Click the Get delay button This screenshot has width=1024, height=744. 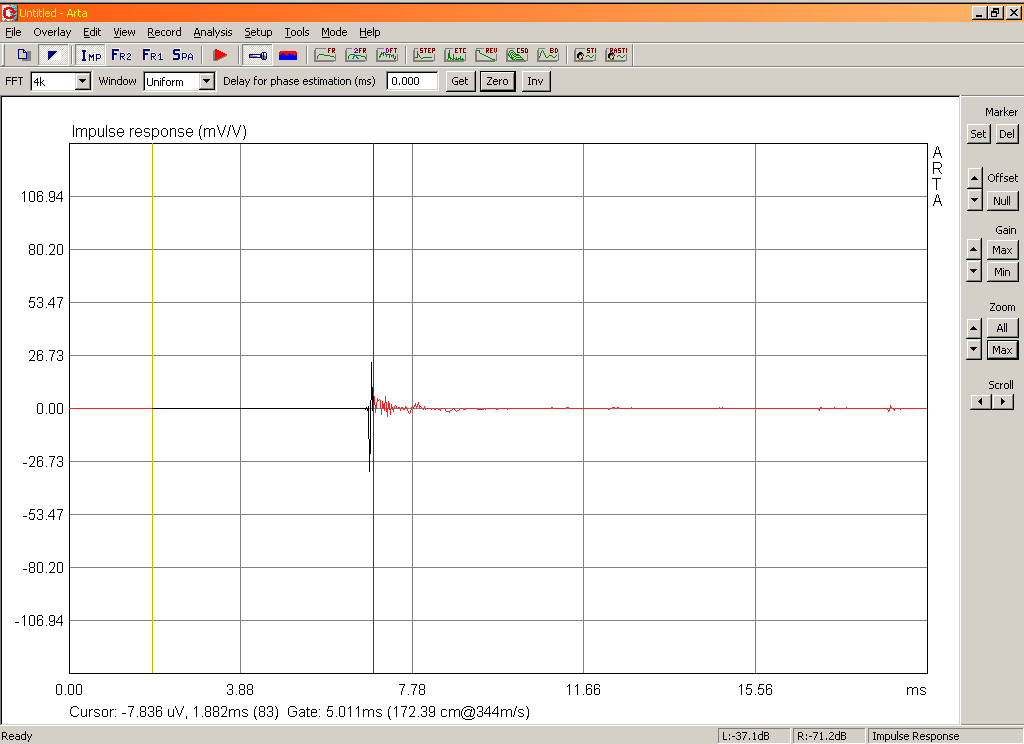(460, 81)
